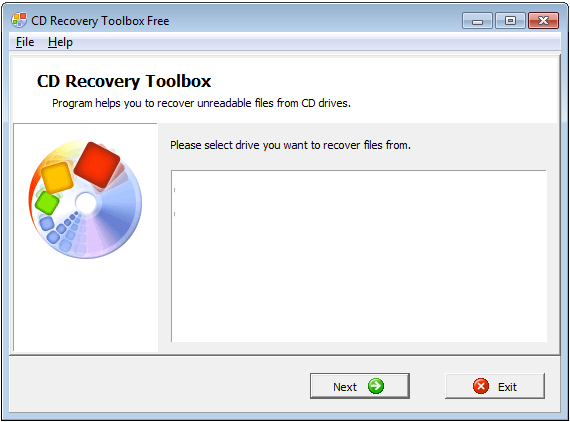The width and height of the screenshot is (570, 422).
Task: Click the 'Please select drive' instruction text
Action: [290, 145]
